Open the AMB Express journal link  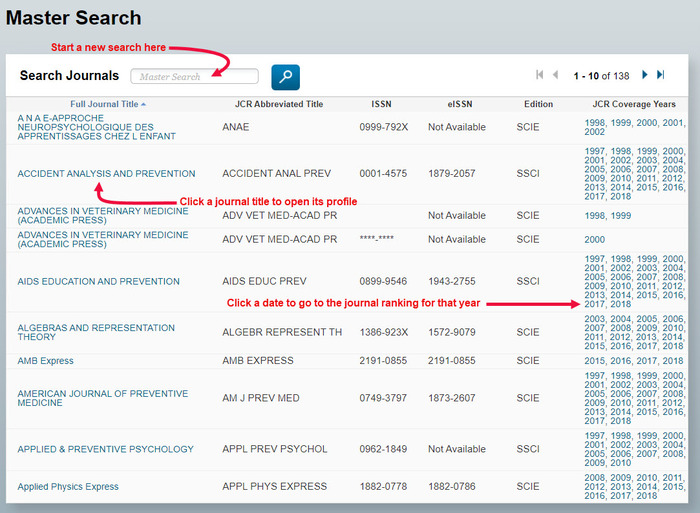pyautogui.click(x=45, y=361)
